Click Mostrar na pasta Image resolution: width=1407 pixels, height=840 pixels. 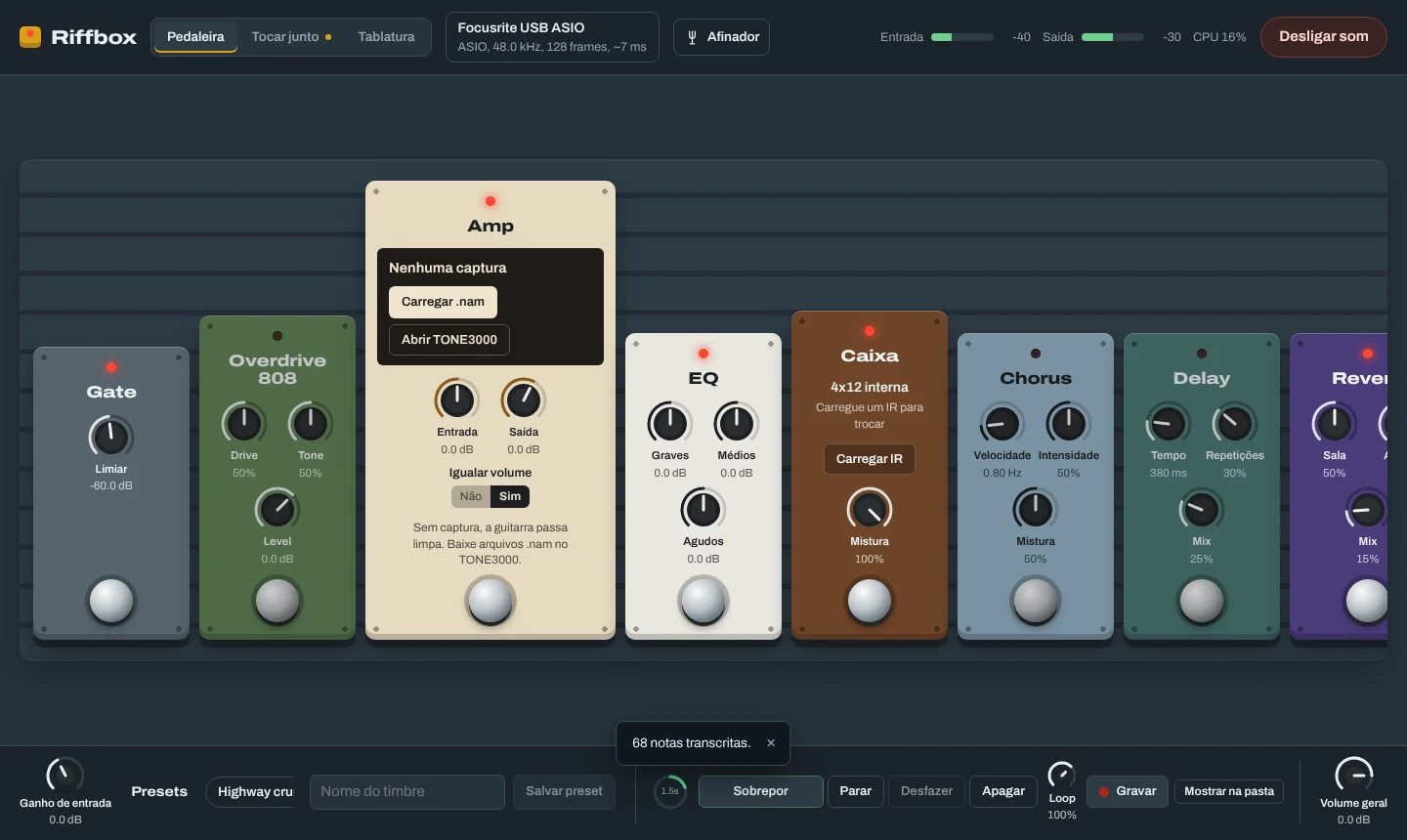click(x=1229, y=791)
